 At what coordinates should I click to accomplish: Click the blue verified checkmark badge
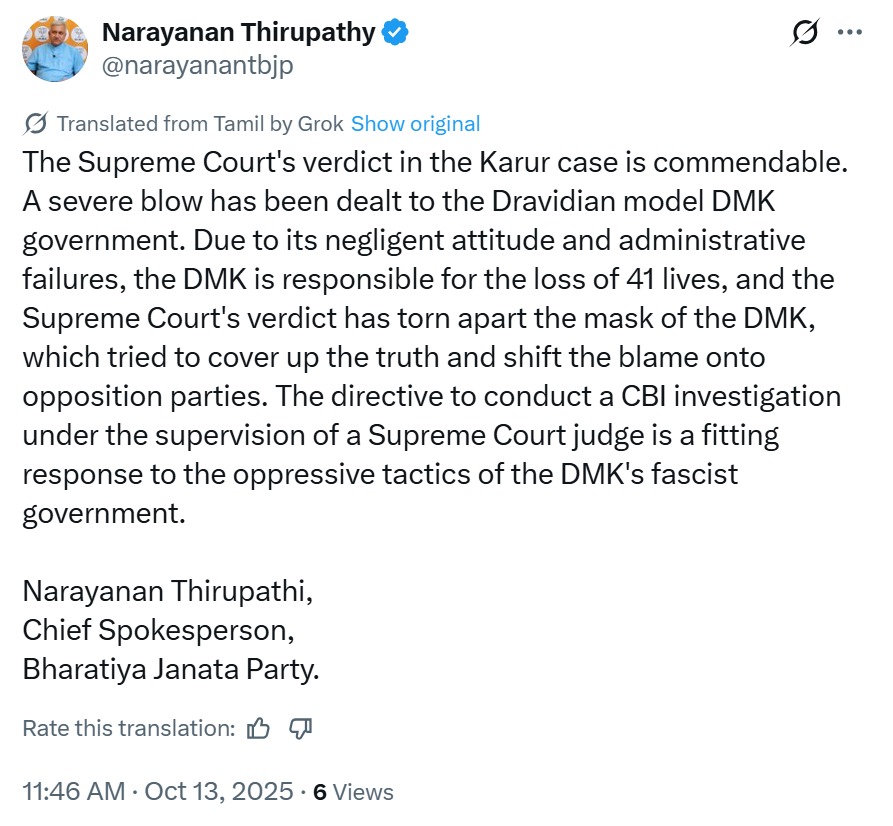[395, 33]
